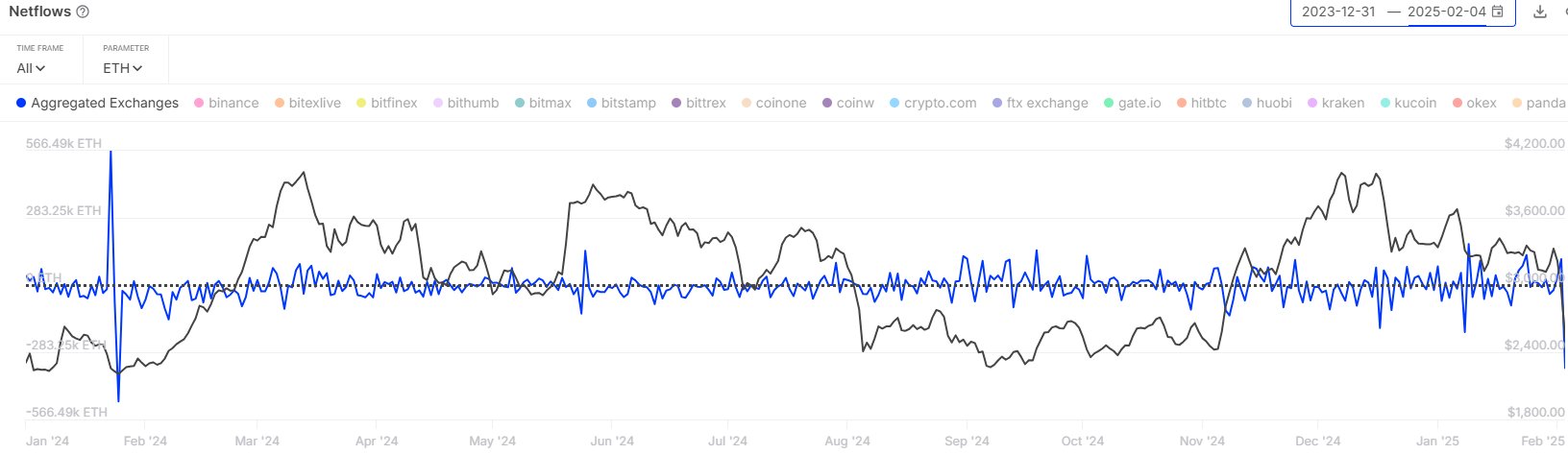This screenshot has width=1568, height=454.
Task: Download the chart data
Action: 1540,12
